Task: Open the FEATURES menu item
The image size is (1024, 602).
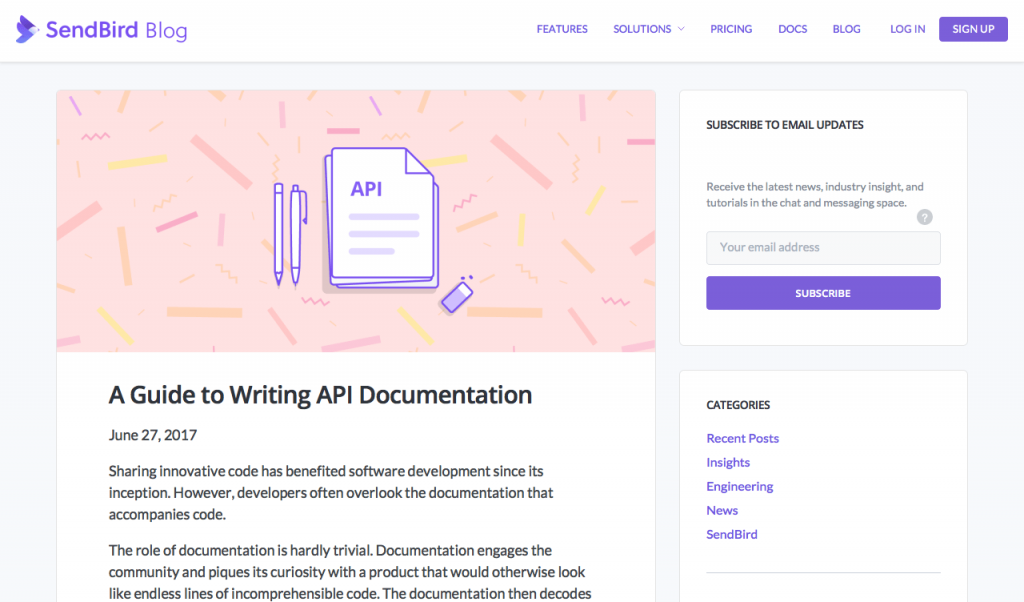Action: point(562,29)
